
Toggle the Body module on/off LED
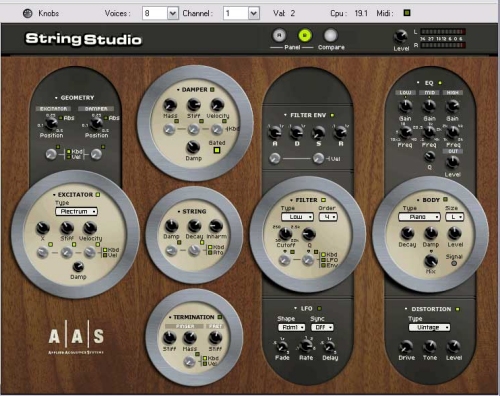tap(445, 200)
